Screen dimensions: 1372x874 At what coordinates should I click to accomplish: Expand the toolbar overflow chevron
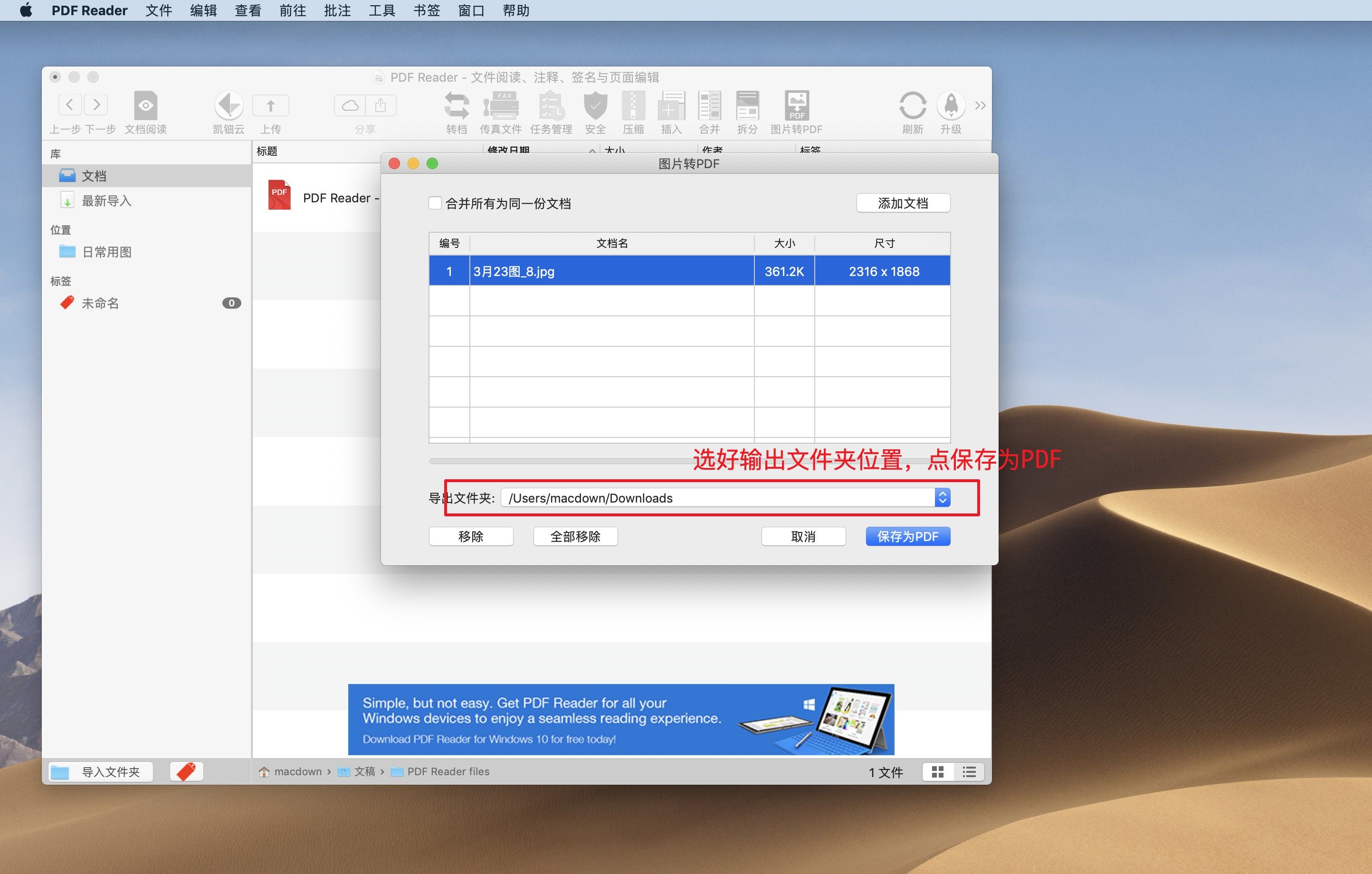point(980,105)
